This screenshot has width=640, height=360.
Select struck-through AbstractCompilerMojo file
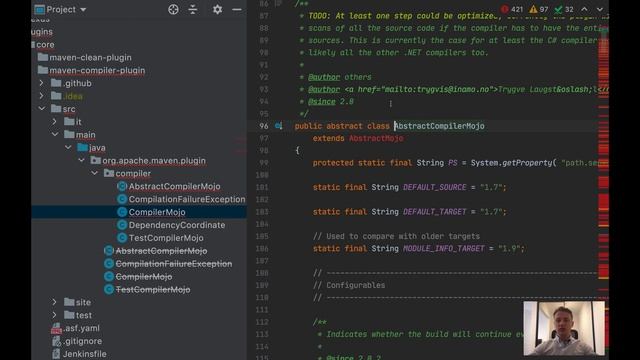(161, 251)
